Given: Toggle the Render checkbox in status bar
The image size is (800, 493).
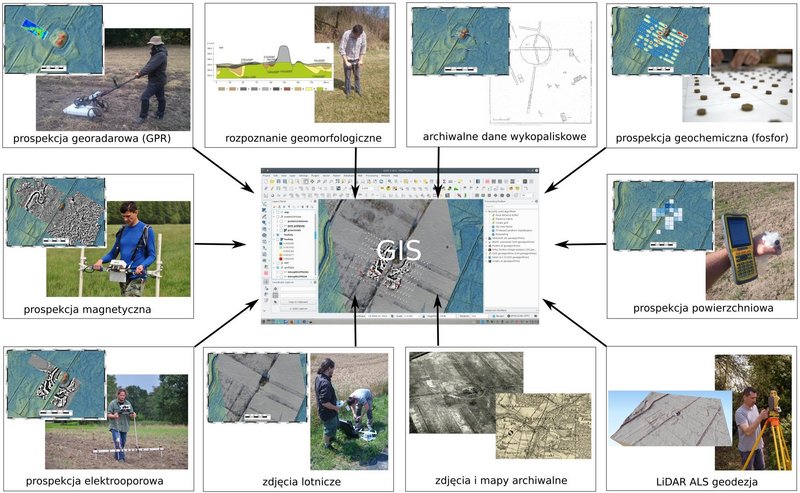Looking at the screenshot, I should (x=494, y=316).
